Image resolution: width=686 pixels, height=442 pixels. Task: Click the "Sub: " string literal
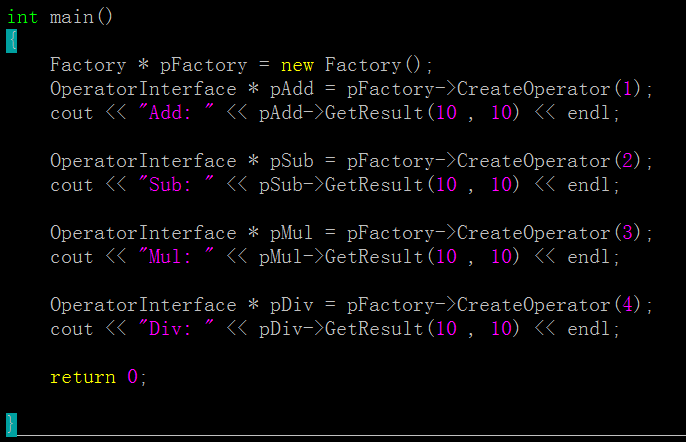177,185
